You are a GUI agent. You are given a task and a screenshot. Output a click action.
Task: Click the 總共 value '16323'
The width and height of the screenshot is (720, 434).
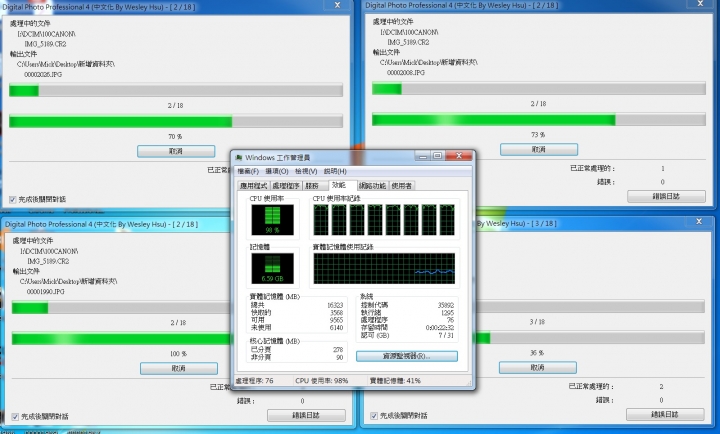click(335, 305)
